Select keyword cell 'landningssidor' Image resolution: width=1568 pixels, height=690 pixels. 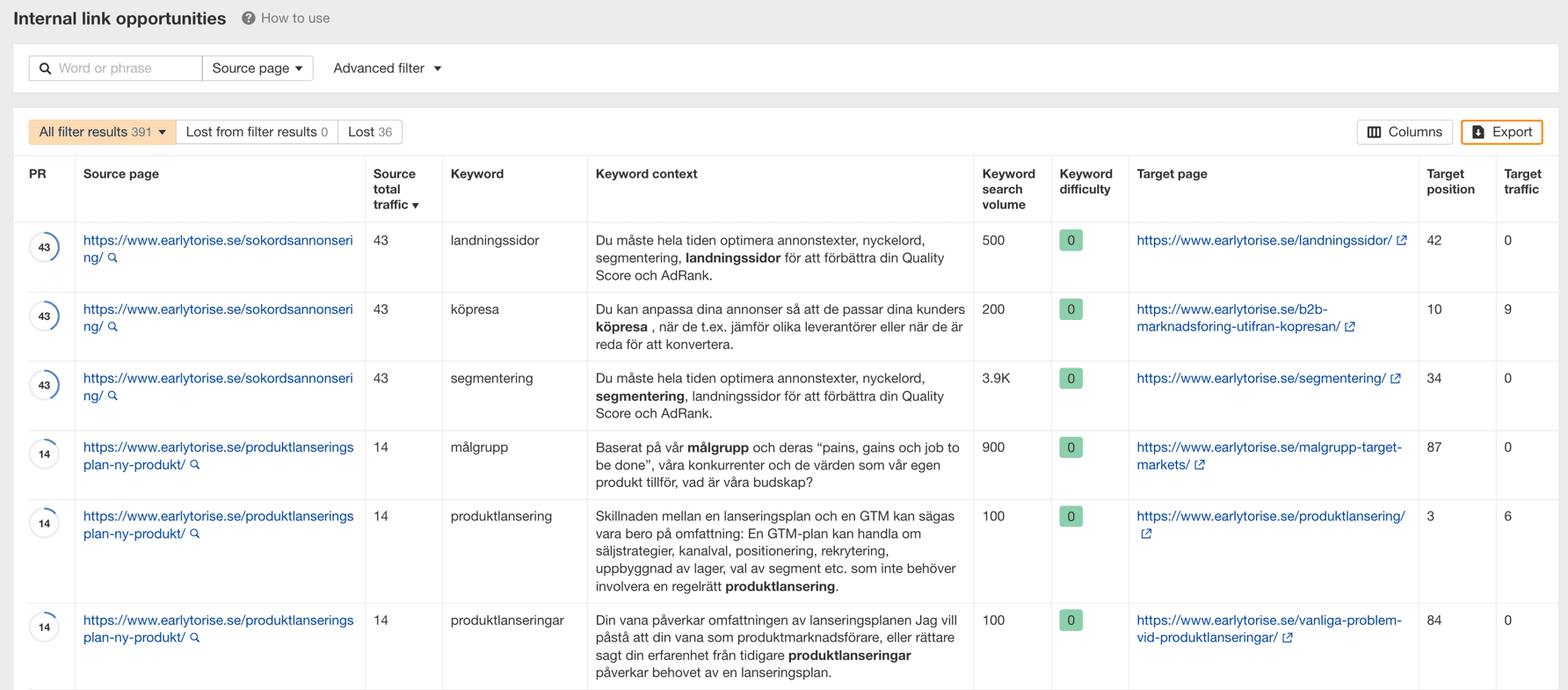[495, 241]
